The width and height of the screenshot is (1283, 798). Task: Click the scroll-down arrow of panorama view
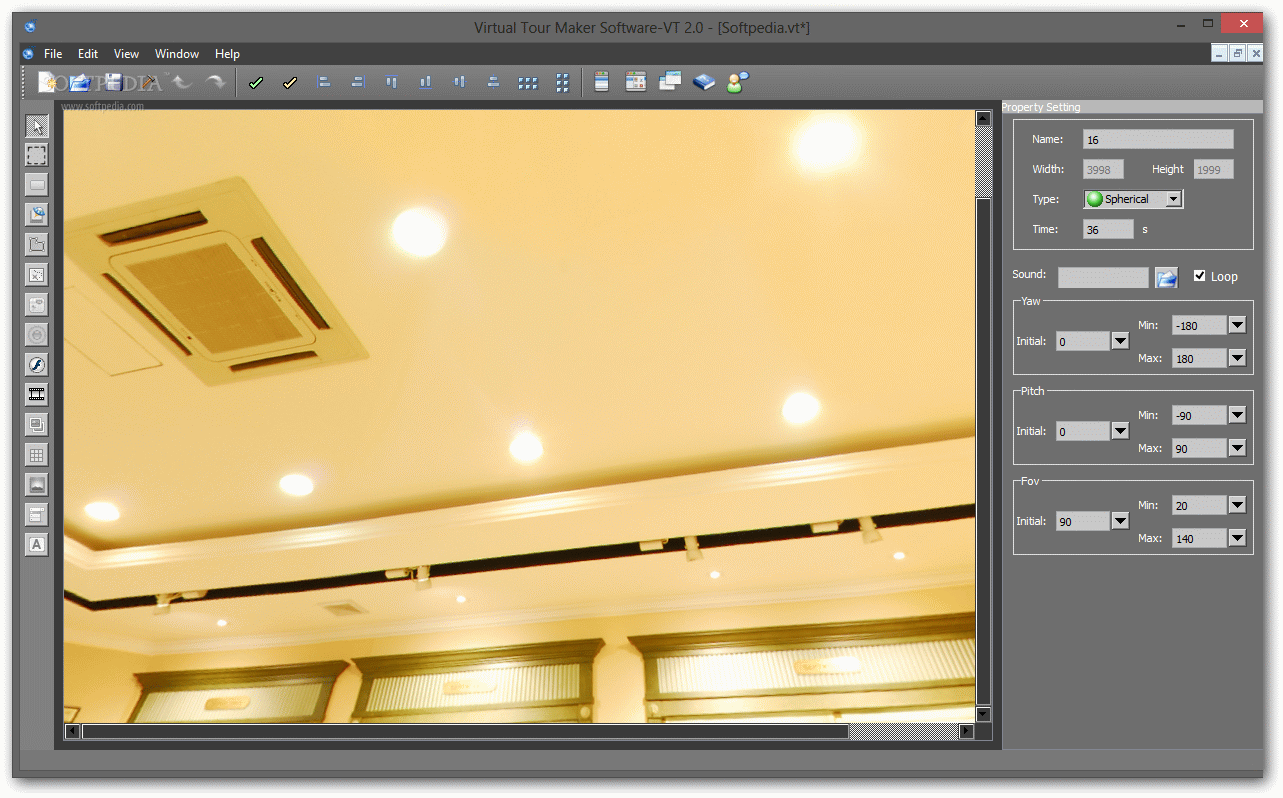[983, 714]
